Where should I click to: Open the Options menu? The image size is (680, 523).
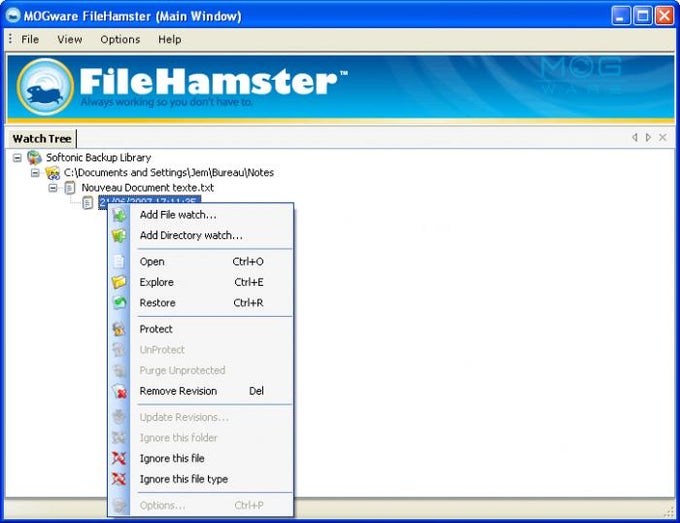[120, 39]
